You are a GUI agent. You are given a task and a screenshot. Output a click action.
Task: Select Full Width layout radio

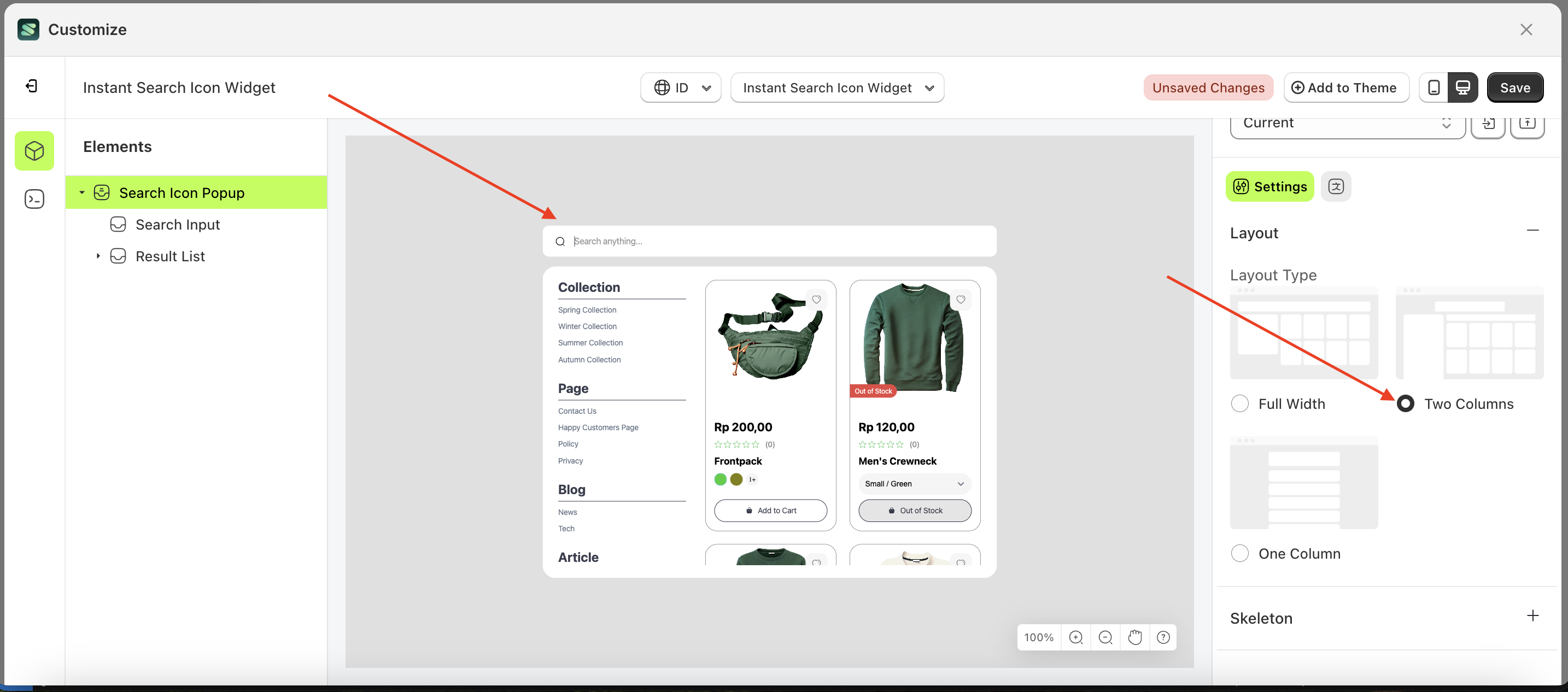point(1239,403)
